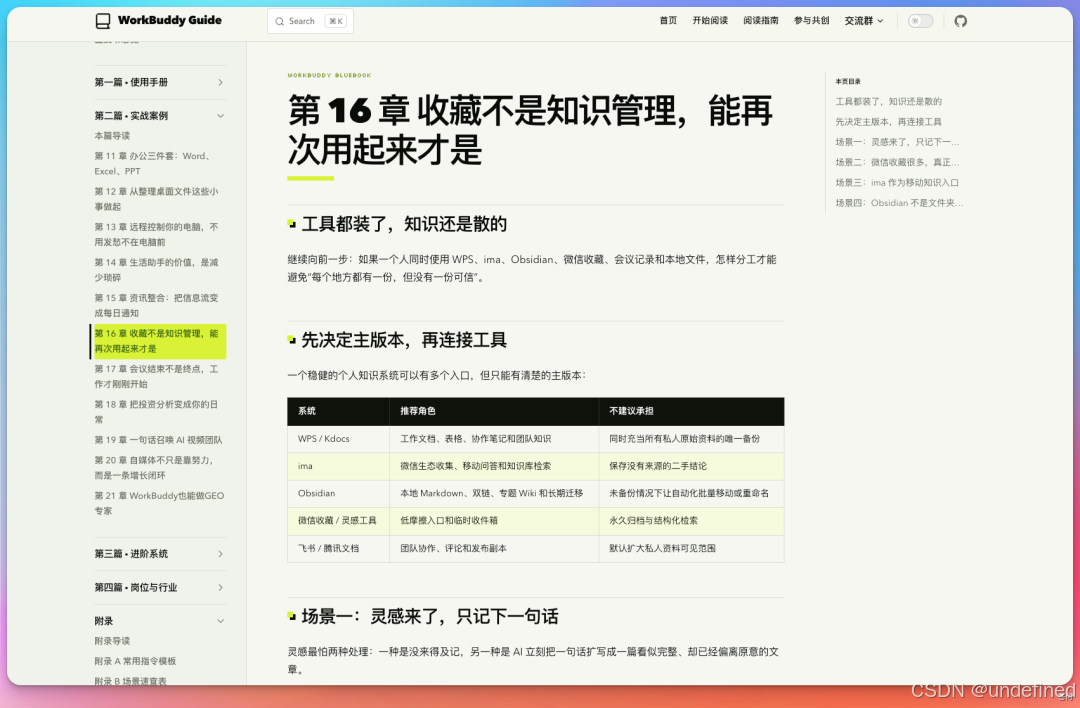Jump to 场景四：Obsidian 不是文件夹 in outline
This screenshot has width=1080, height=708.
point(900,203)
